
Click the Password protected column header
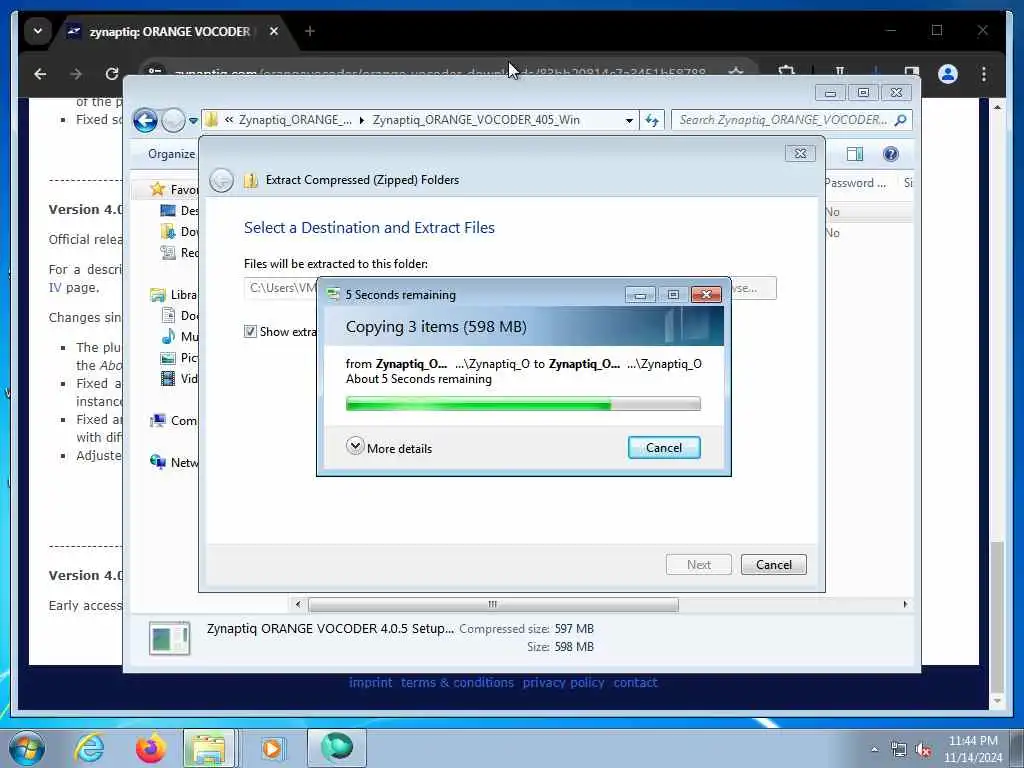click(x=858, y=183)
